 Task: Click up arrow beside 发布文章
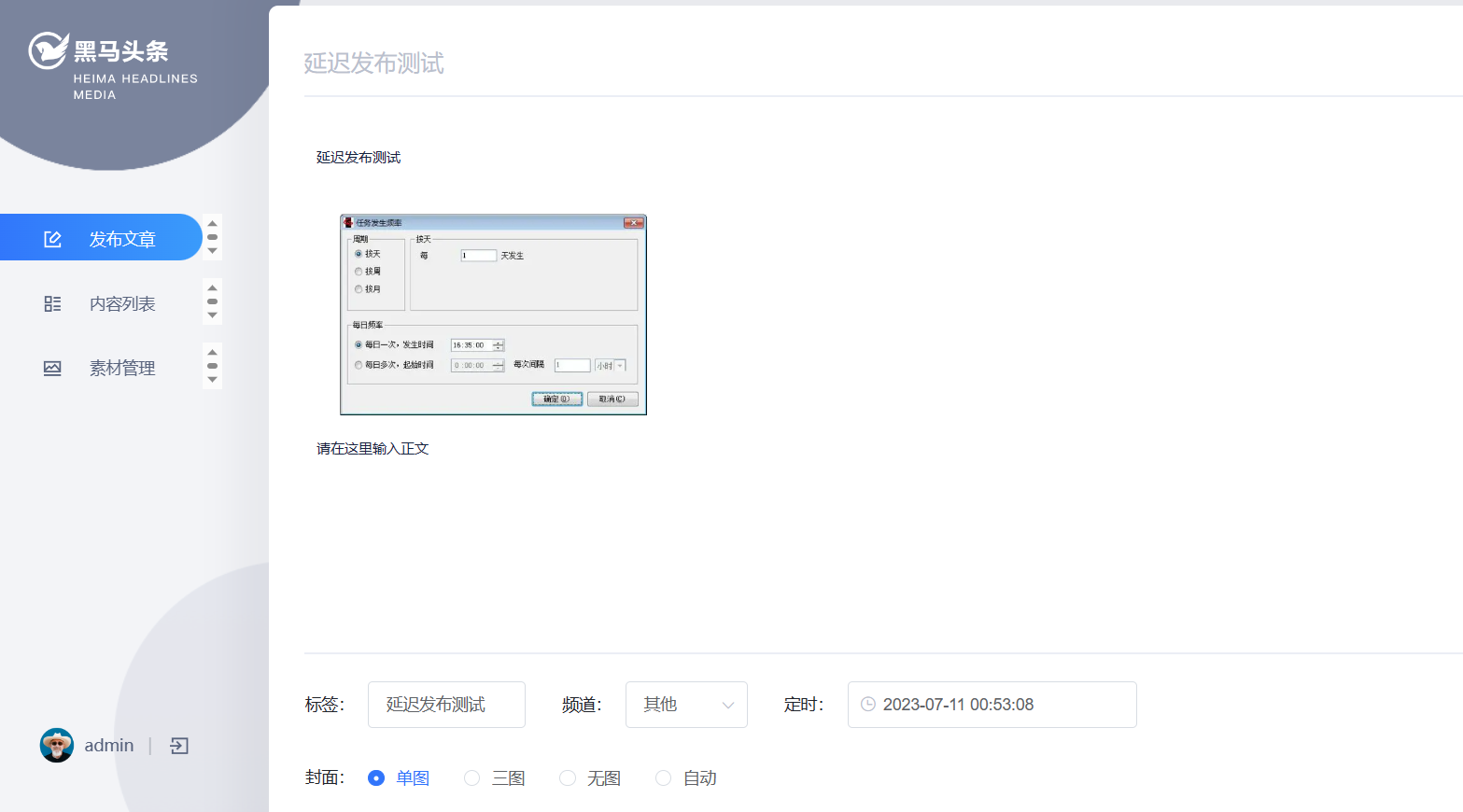pyautogui.click(x=212, y=224)
